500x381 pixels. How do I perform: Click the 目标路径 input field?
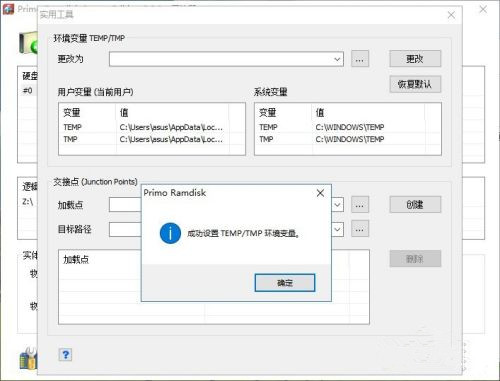click(125, 229)
